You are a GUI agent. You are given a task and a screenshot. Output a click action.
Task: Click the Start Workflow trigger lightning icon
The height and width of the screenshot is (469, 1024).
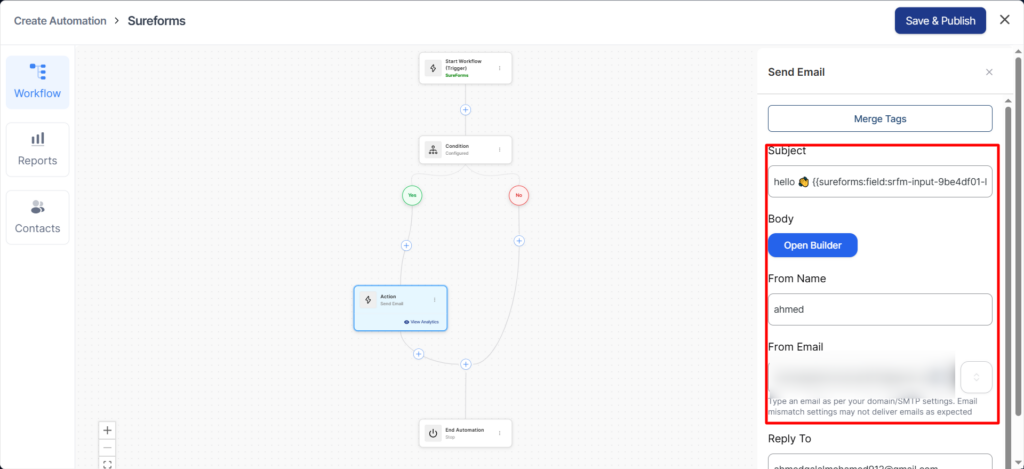(x=433, y=68)
